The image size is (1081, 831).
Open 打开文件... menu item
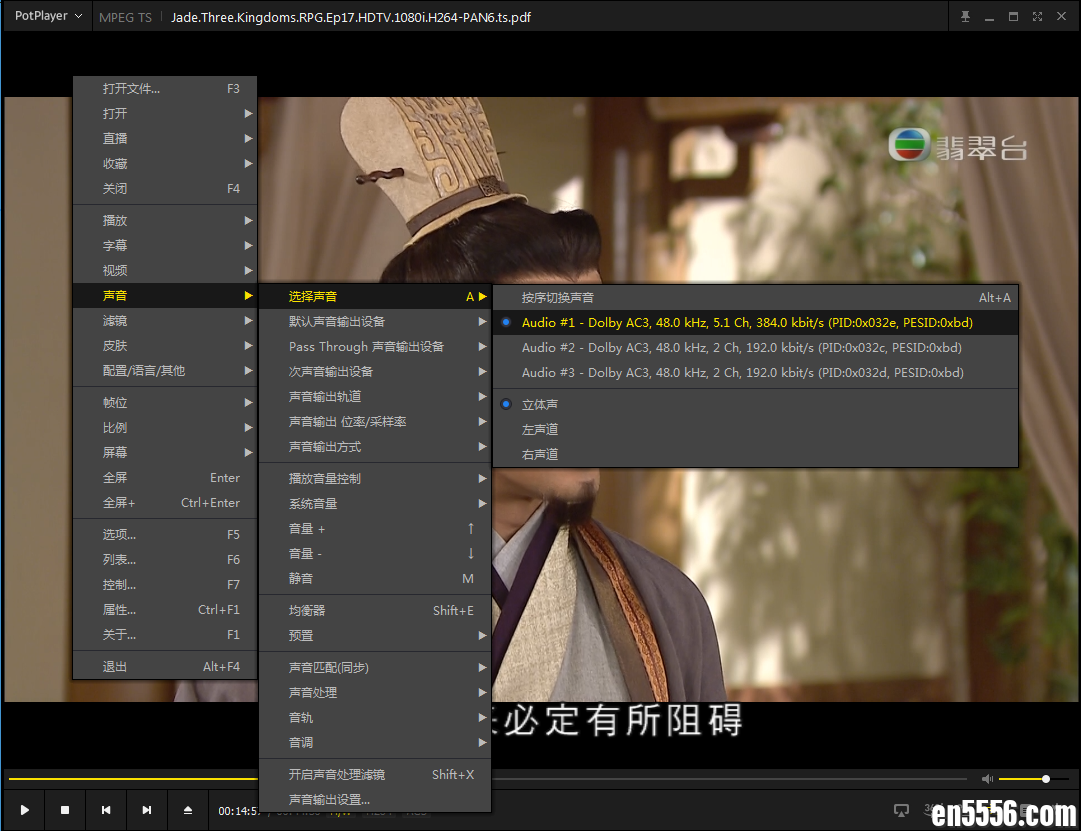pyautogui.click(x=165, y=88)
